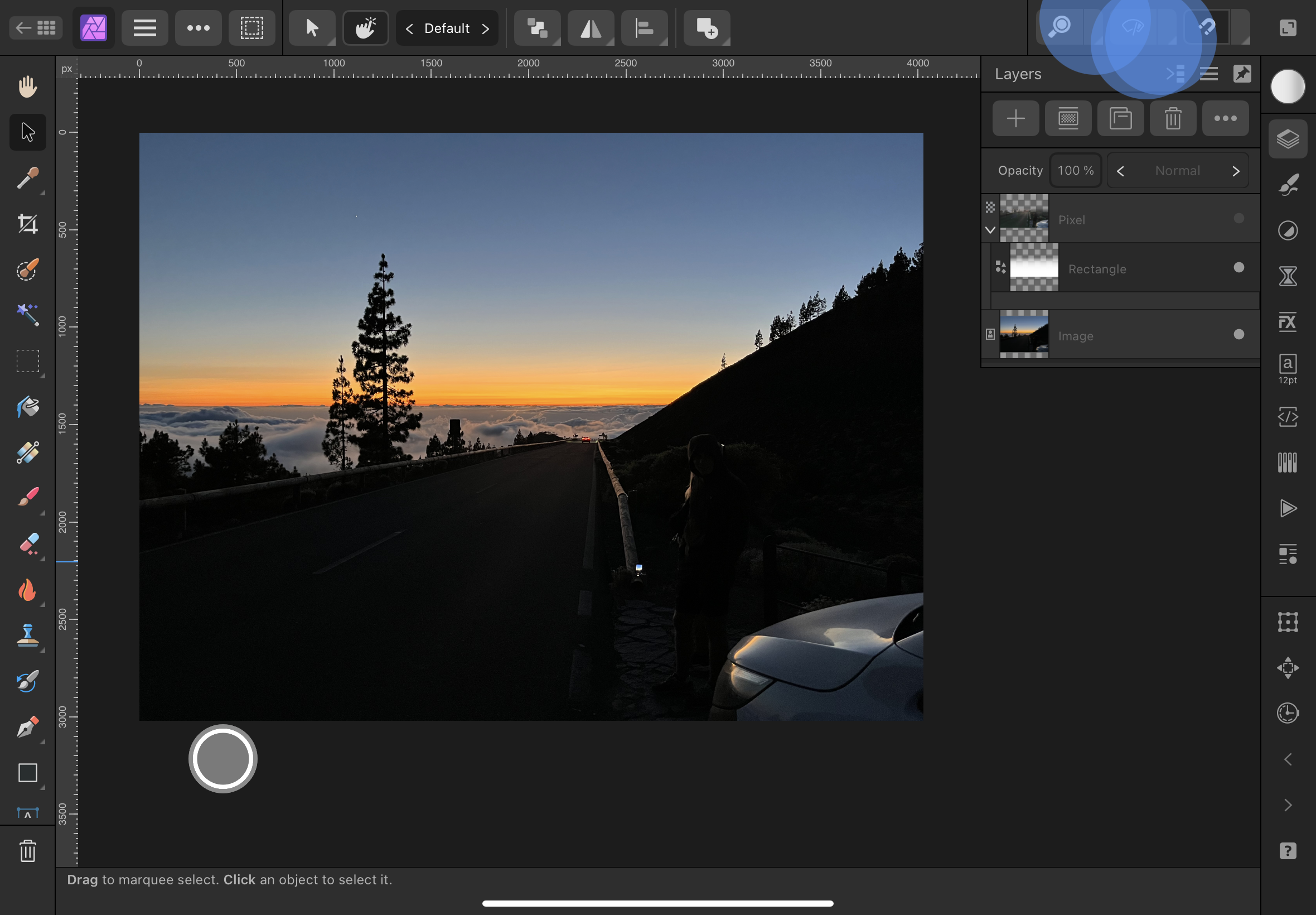Select the View hand tool
Viewport: 1316px width, 915px height.
[x=27, y=86]
